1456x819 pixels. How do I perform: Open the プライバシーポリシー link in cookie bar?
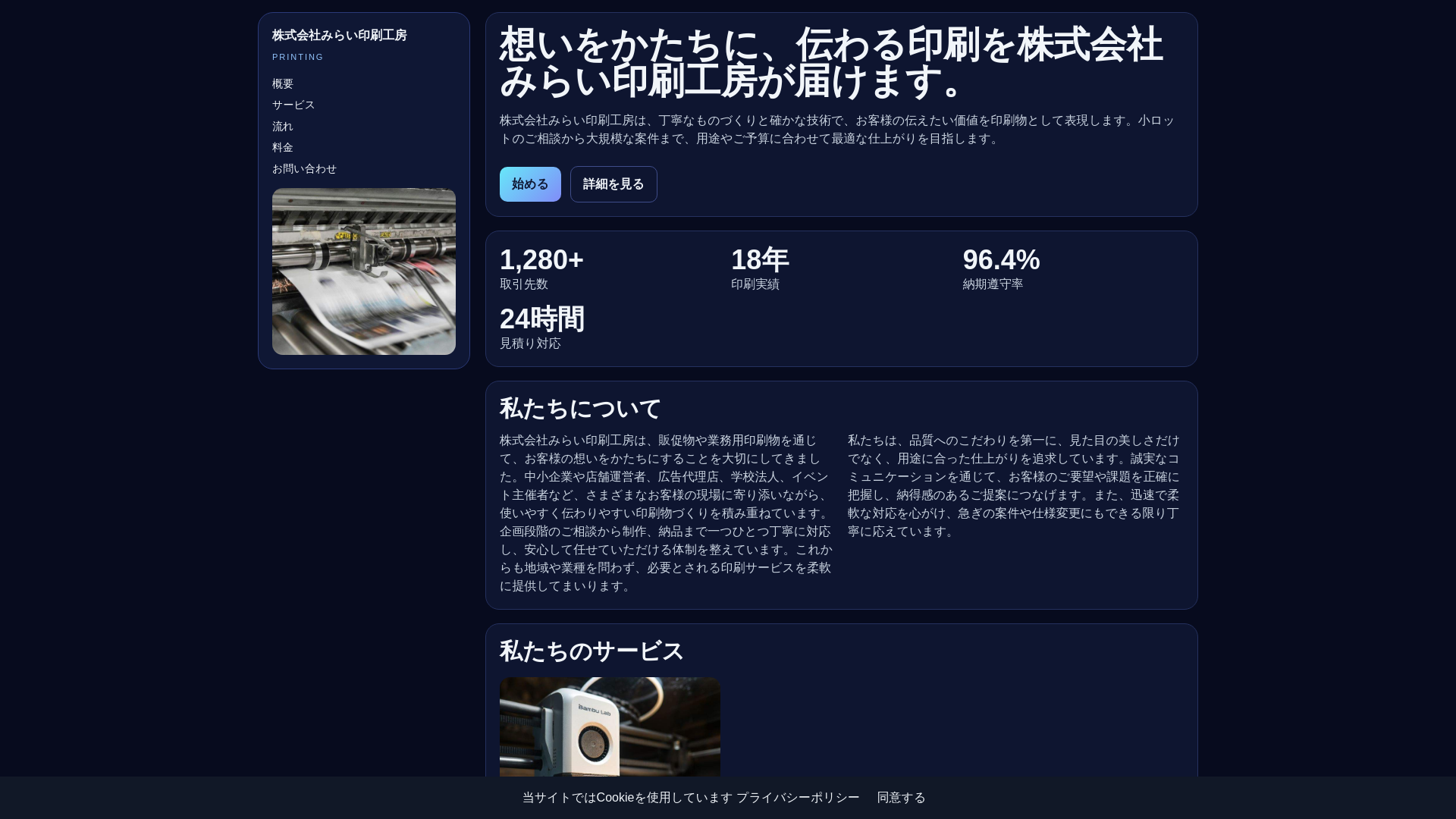[x=798, y=798]
